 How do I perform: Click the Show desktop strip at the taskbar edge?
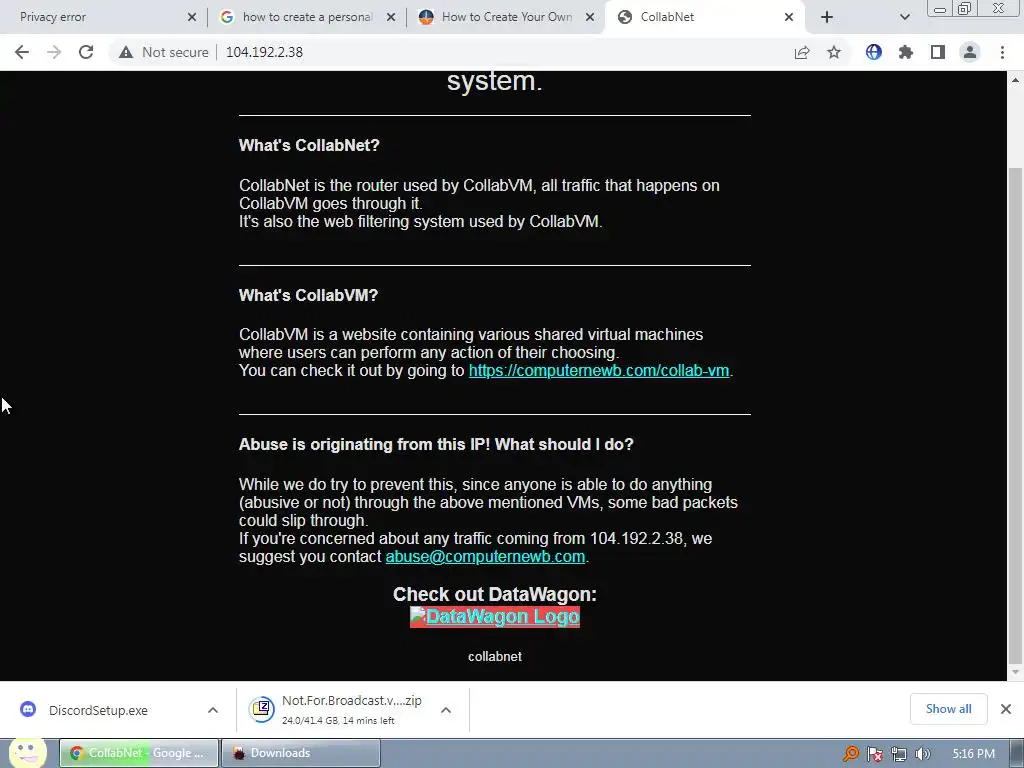(1019, 753)
